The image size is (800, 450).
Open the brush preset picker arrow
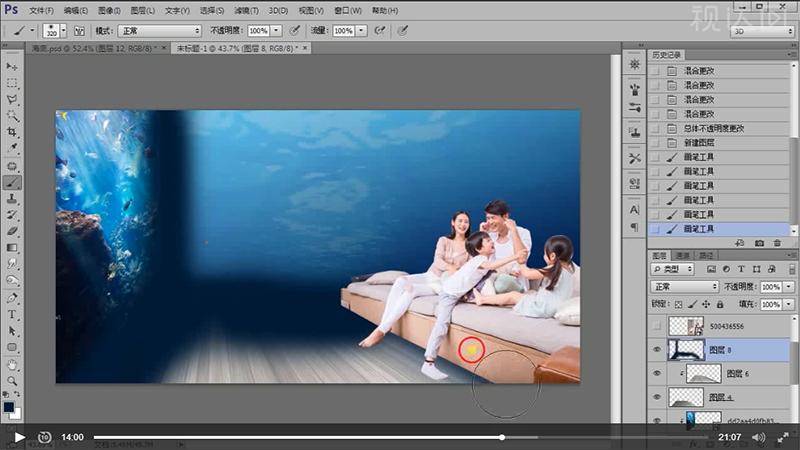(64, 31)
